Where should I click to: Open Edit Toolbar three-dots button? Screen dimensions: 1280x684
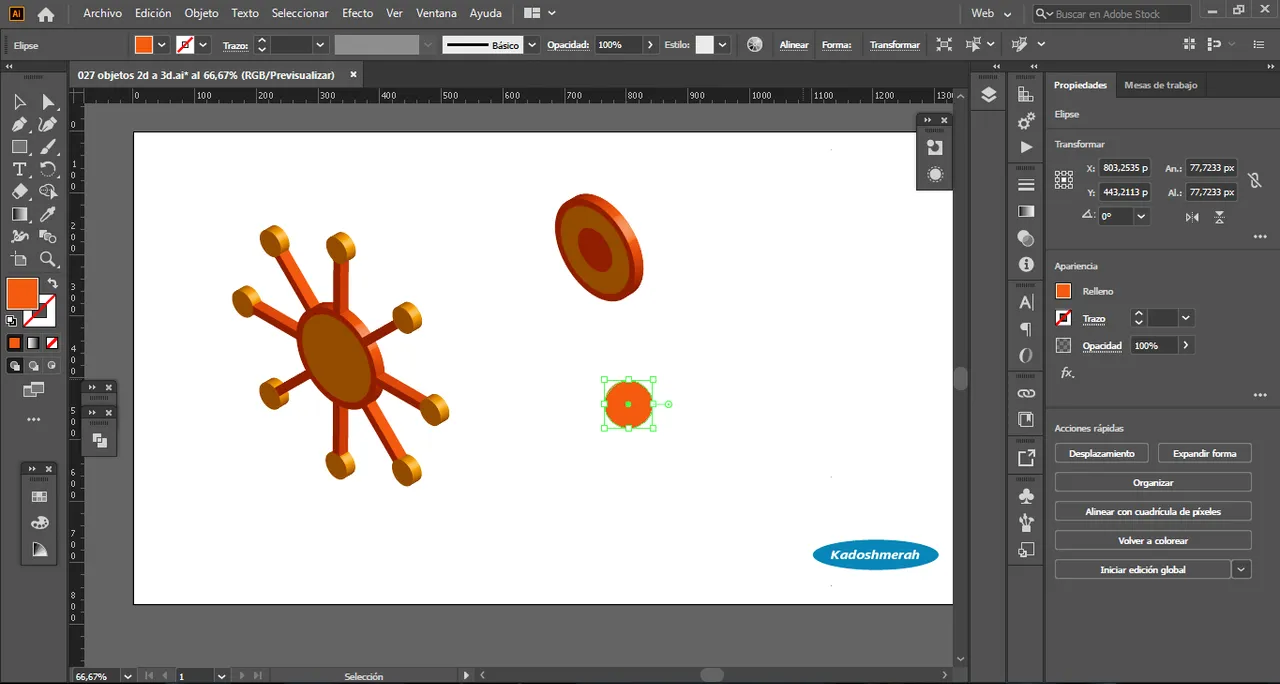[33, 419]
